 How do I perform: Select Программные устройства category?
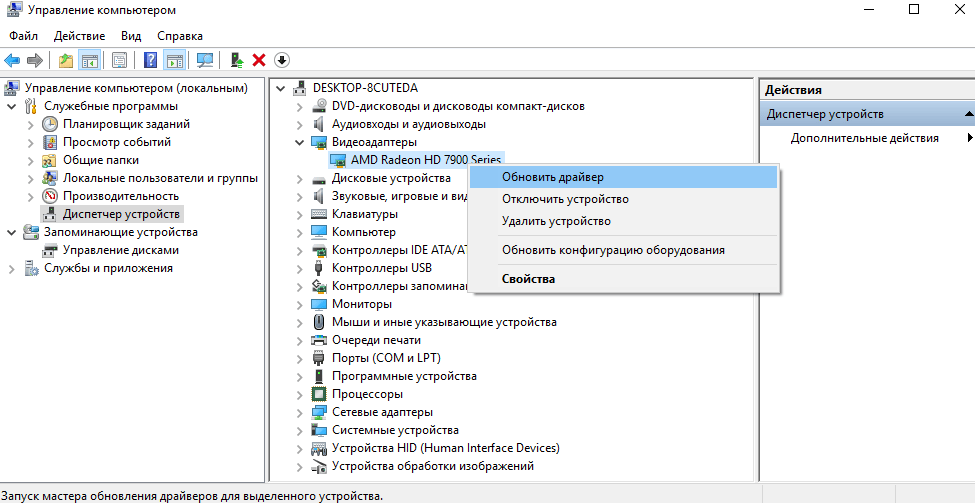404,376
